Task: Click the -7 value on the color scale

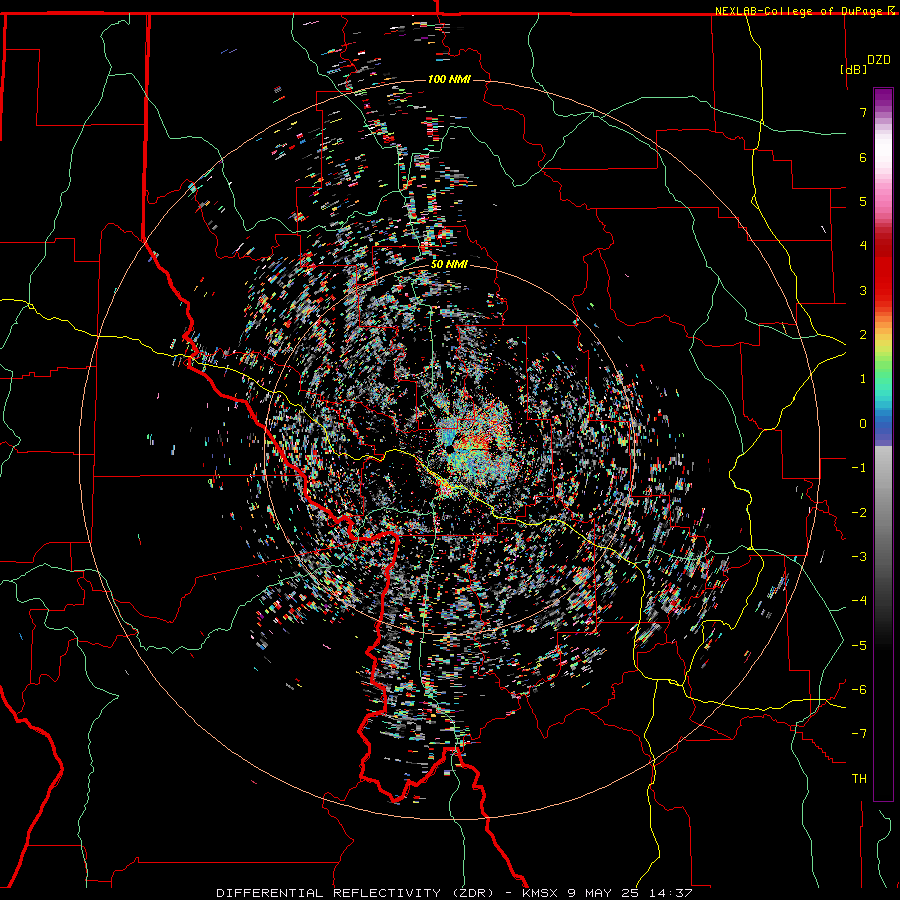Action: tap(859, 734)
